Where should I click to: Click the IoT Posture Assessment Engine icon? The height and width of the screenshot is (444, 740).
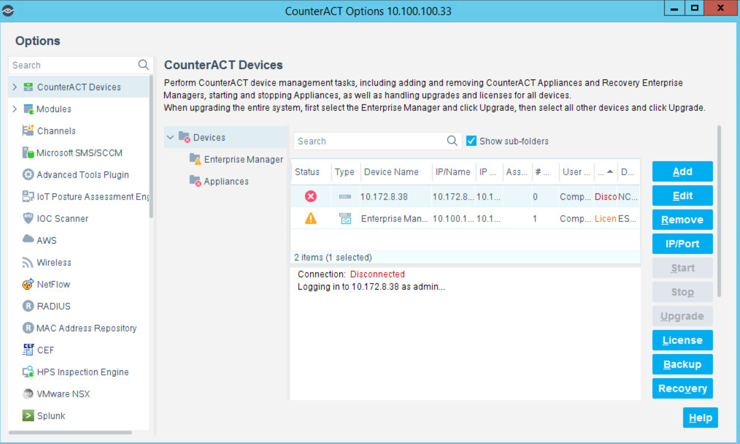click(x=28, y=196)
